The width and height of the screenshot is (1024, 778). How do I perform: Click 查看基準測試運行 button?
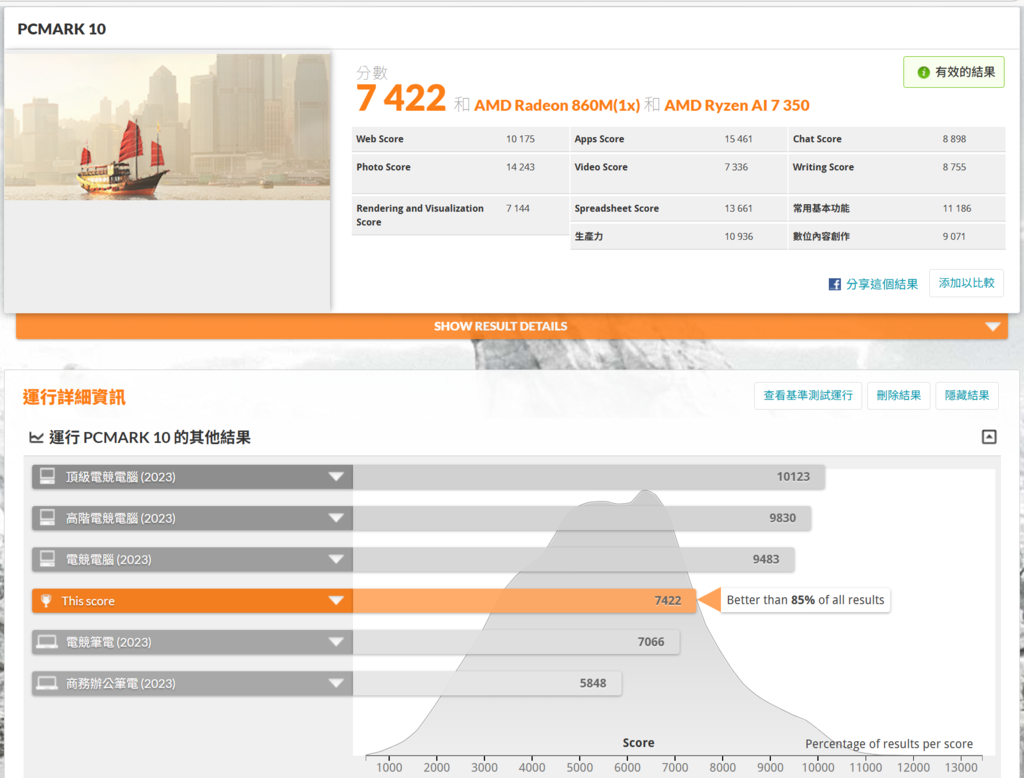(x=808, y=396)
